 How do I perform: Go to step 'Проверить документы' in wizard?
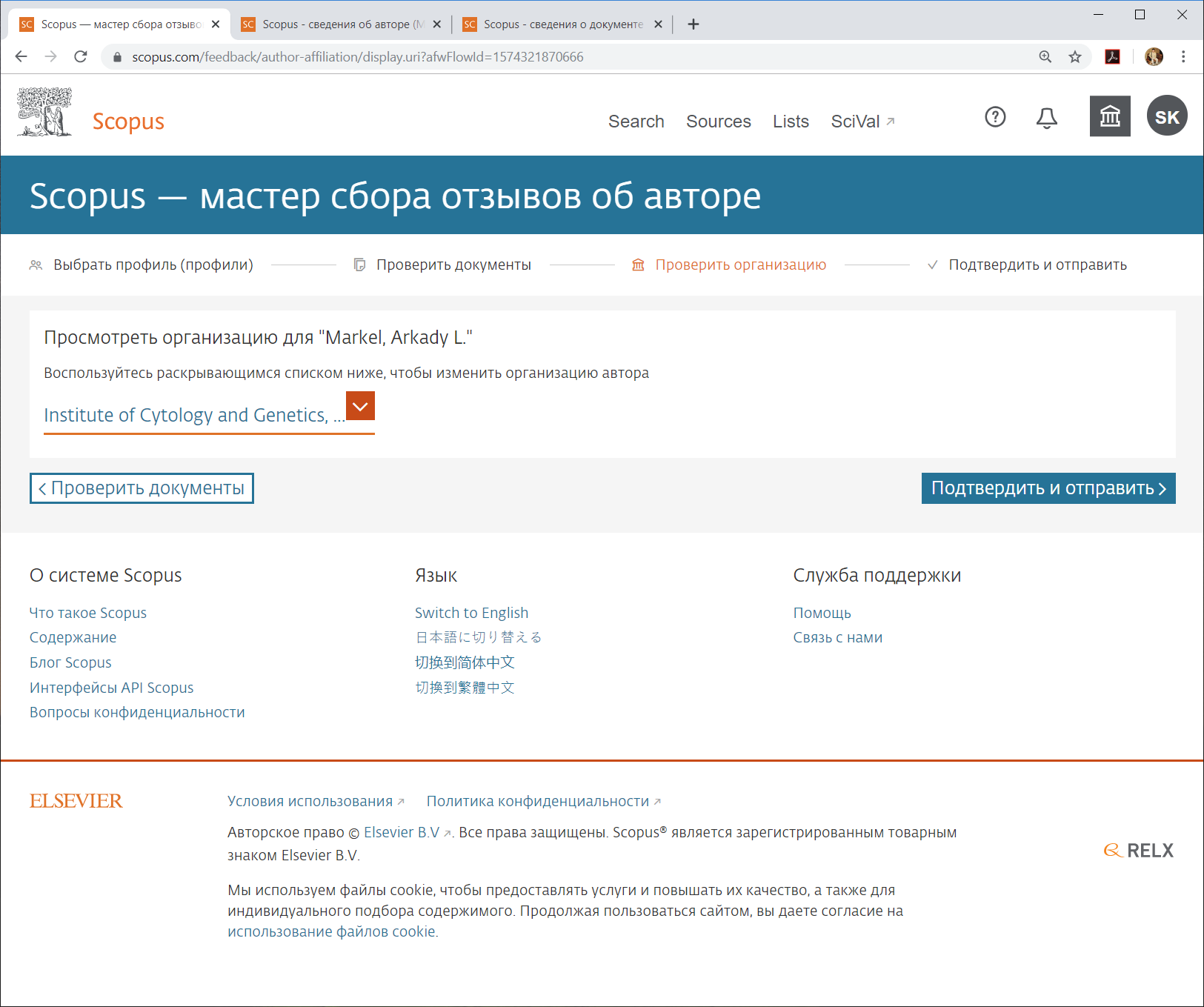(442, 265)
